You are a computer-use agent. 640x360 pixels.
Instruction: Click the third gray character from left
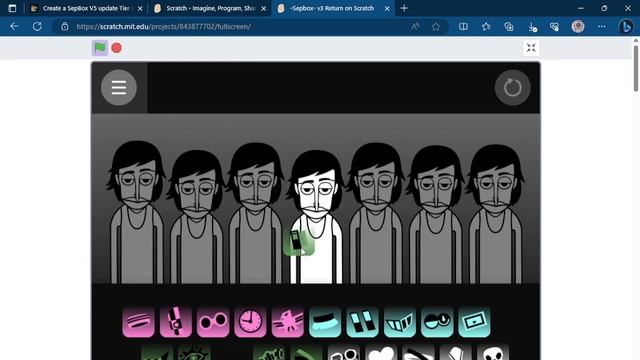(256, 213)
